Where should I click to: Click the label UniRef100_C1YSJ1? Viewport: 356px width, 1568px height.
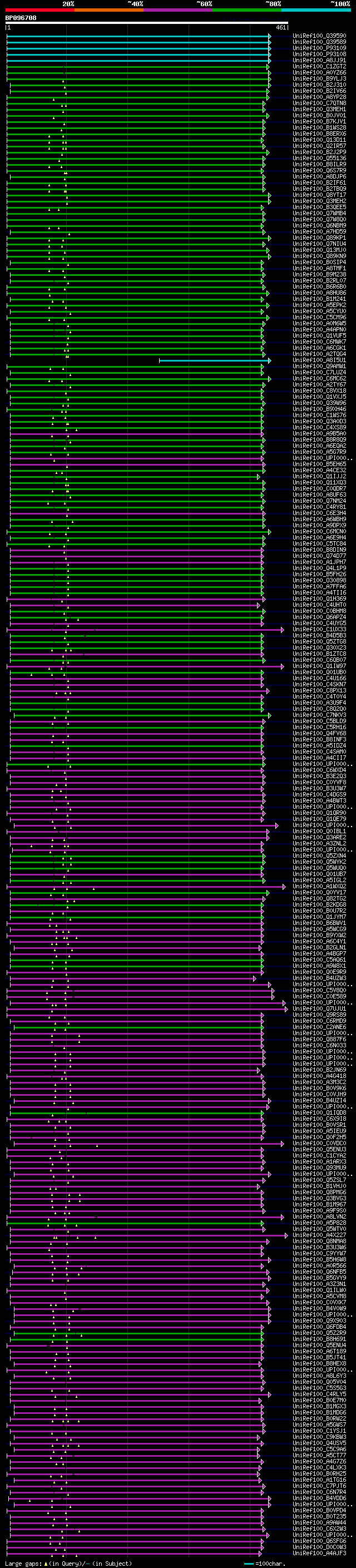[x=319, y=1431]
